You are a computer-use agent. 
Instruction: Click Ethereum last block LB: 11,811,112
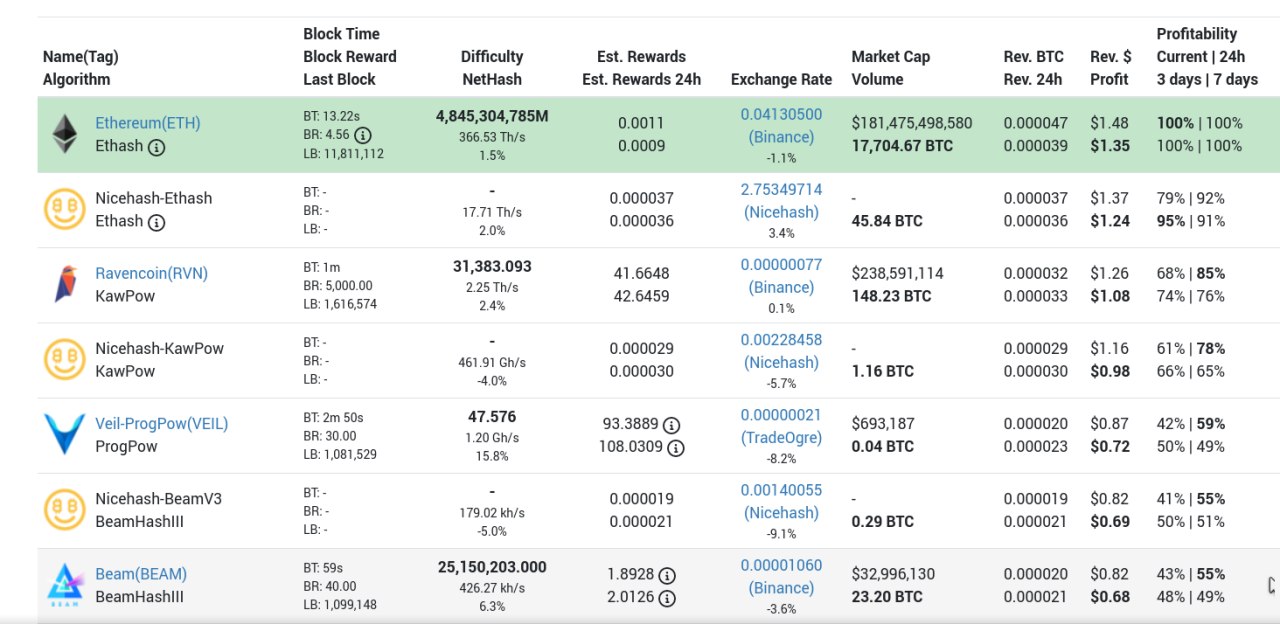343,154
